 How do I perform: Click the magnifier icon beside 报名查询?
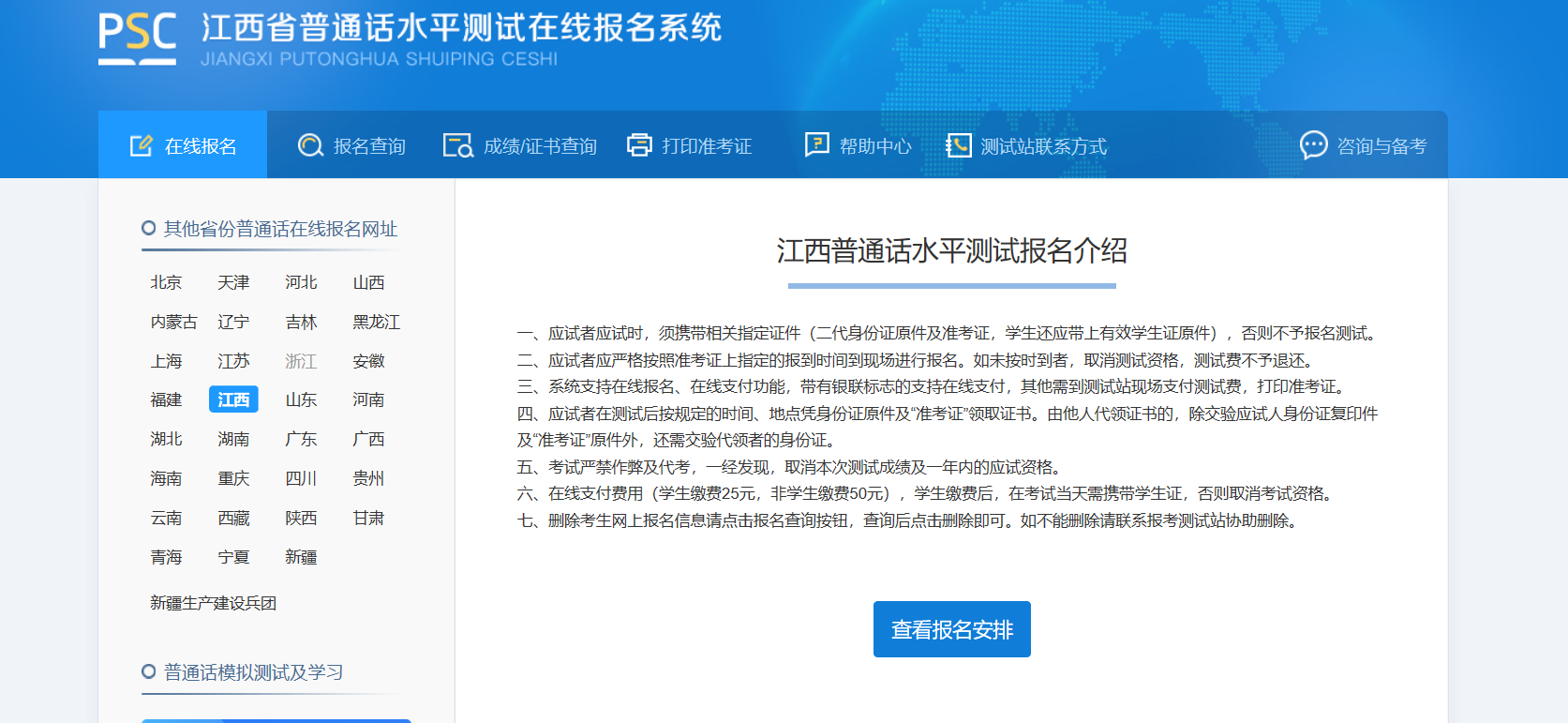(310, 145)
